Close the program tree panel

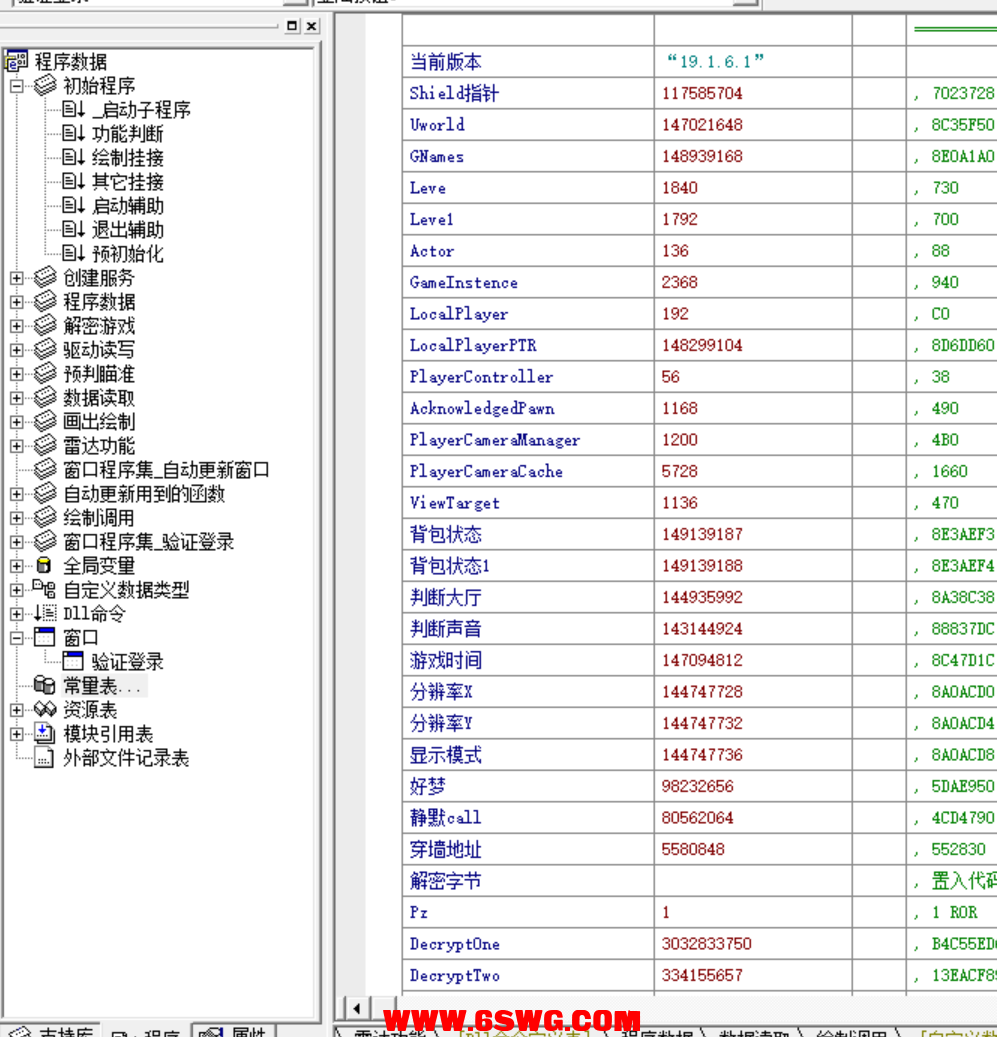tap(312, 26)
